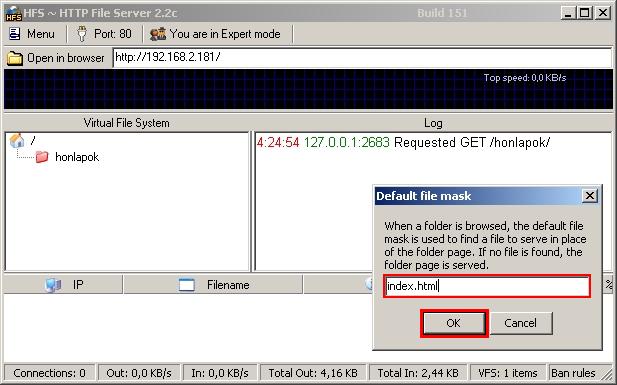Click the Filename column window icon
The height and width of the screenshot is (385, 617).
187,285
